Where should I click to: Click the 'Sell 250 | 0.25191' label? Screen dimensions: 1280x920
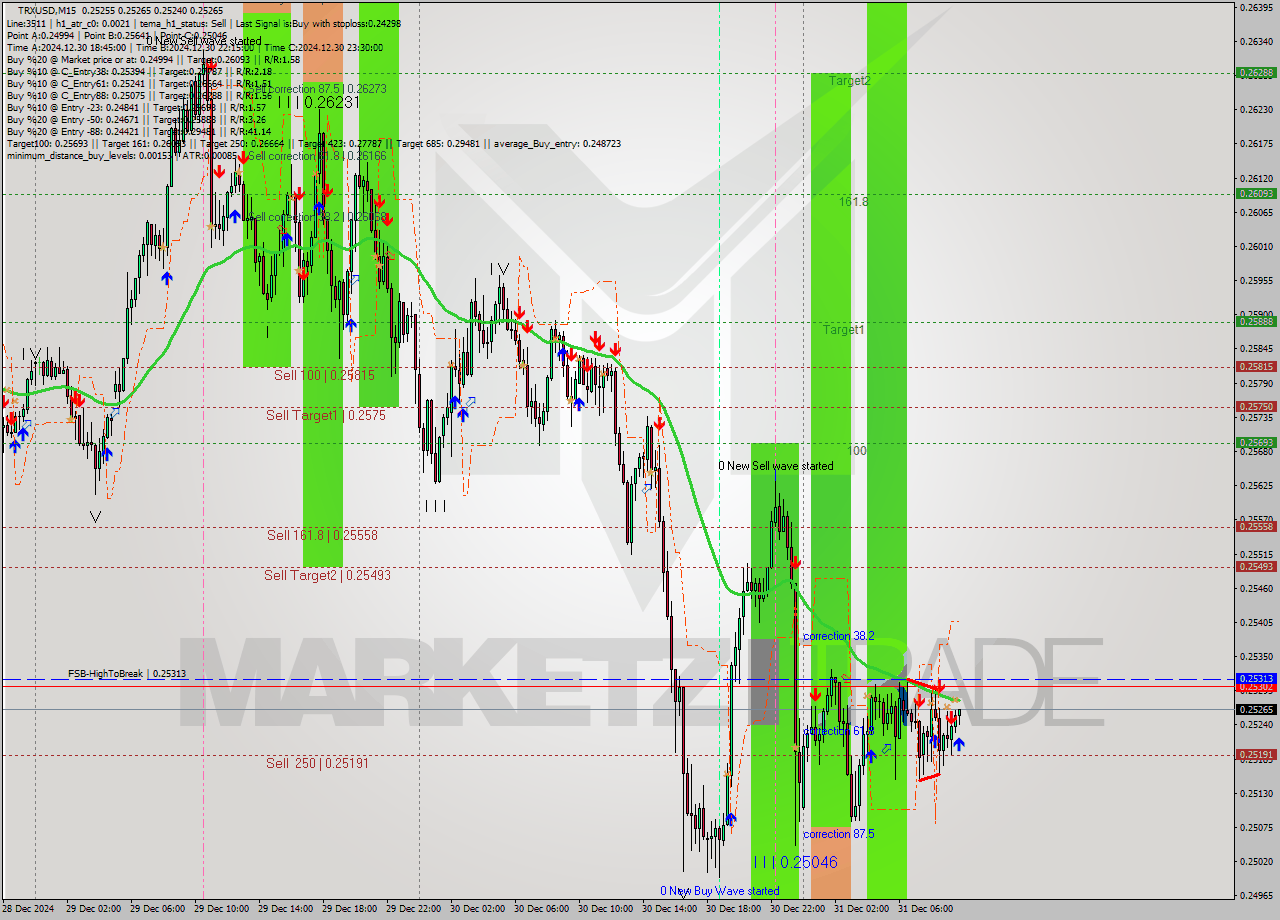(317, 763)
